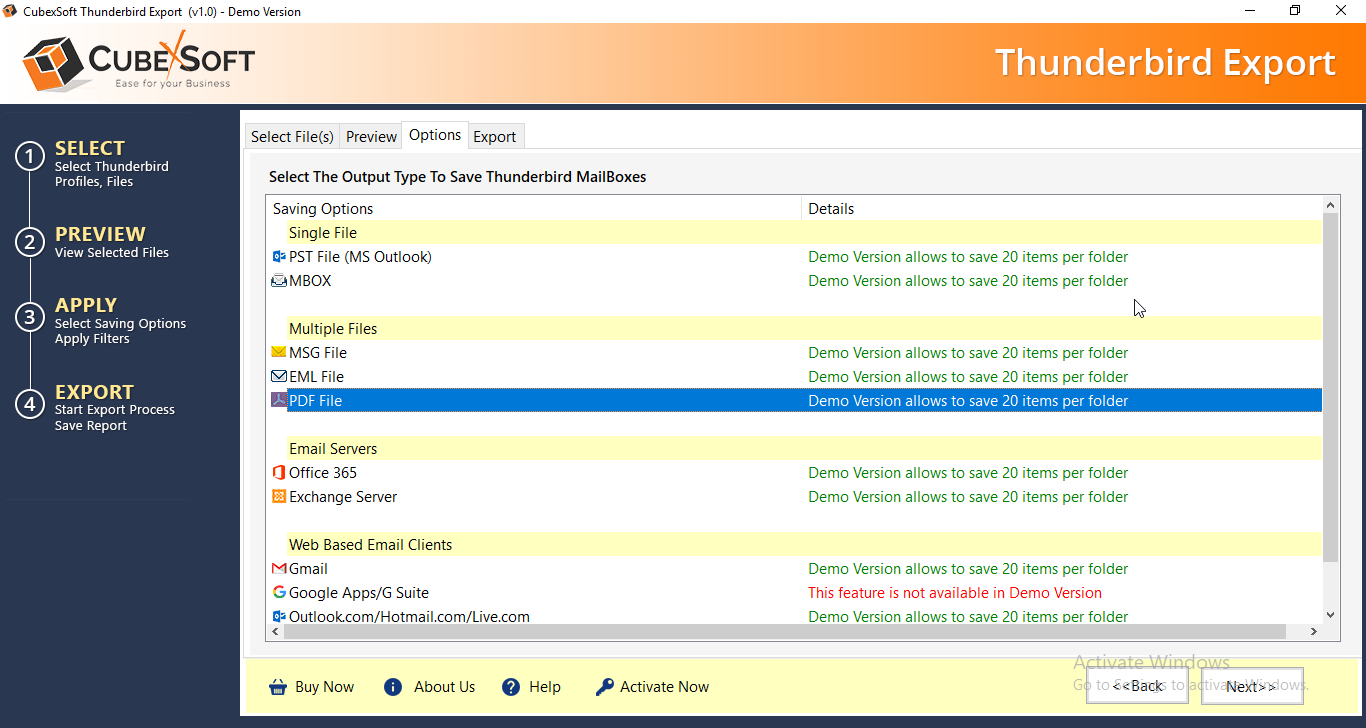1366x728 pixels.
Task: Click the vertical scrollbar up arrow
Action: click(x=1330, y=205)
